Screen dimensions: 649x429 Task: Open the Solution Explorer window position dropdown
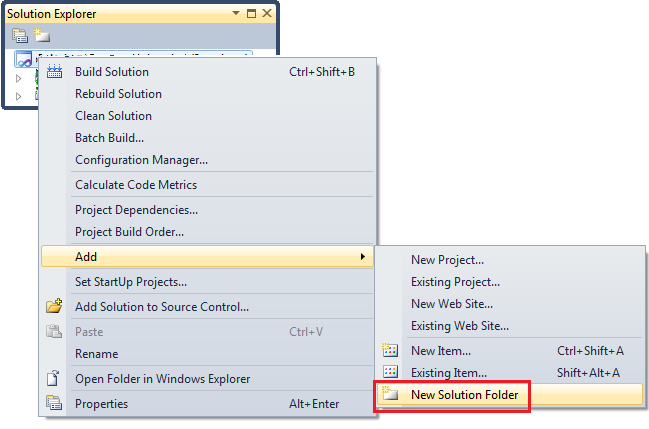236,13
